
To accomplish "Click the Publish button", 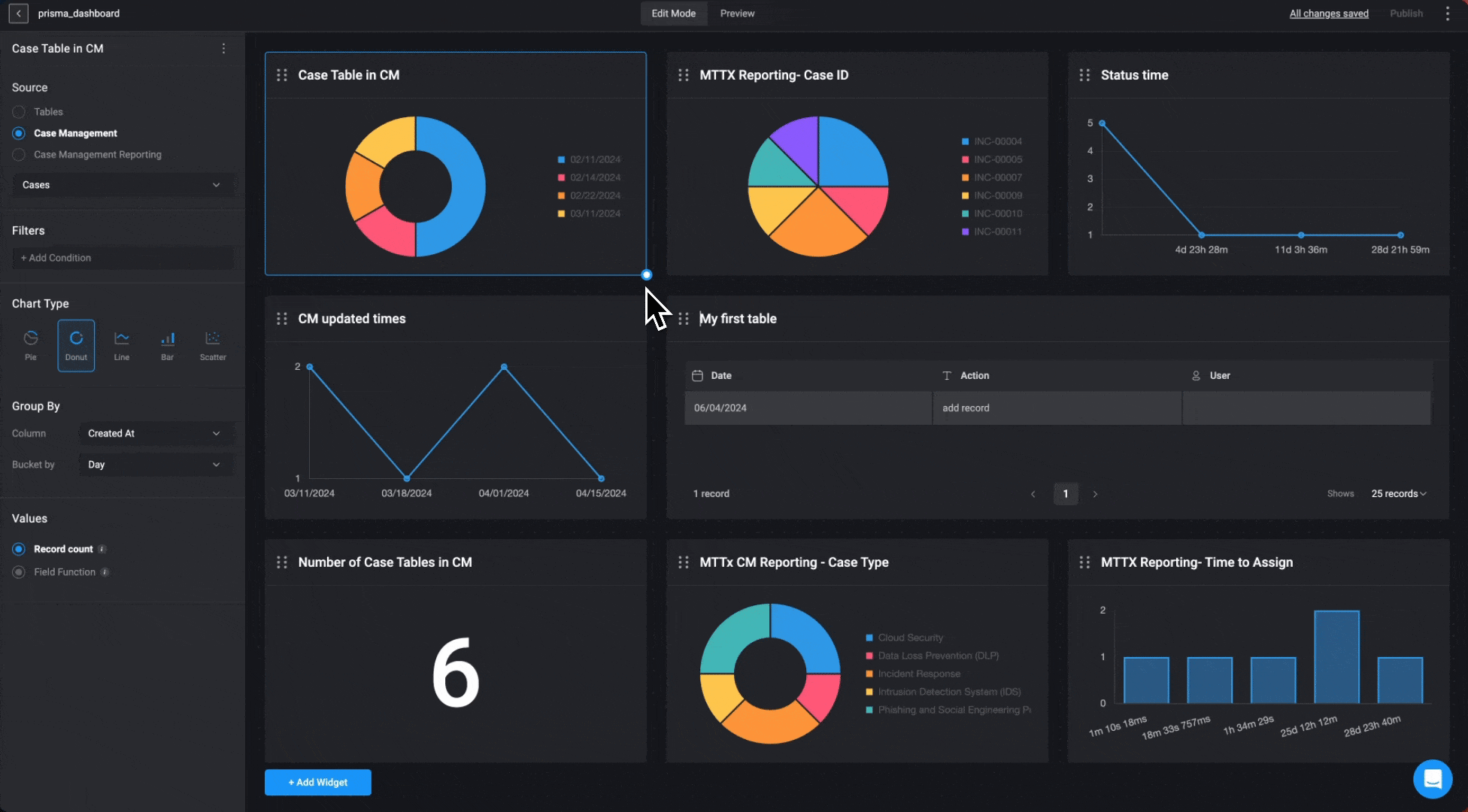I will click(x=1406, y=14).
